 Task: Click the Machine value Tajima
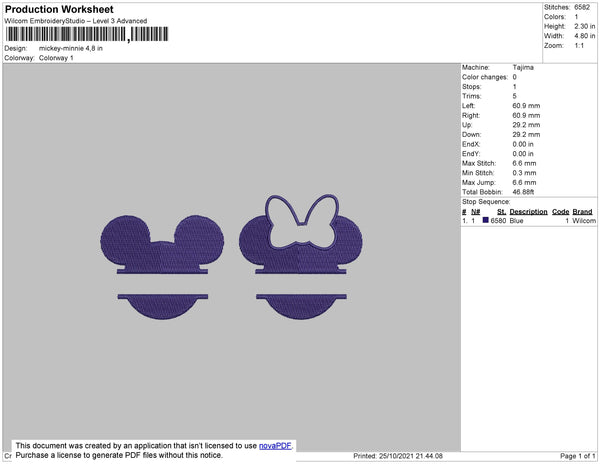coord(523,67)
